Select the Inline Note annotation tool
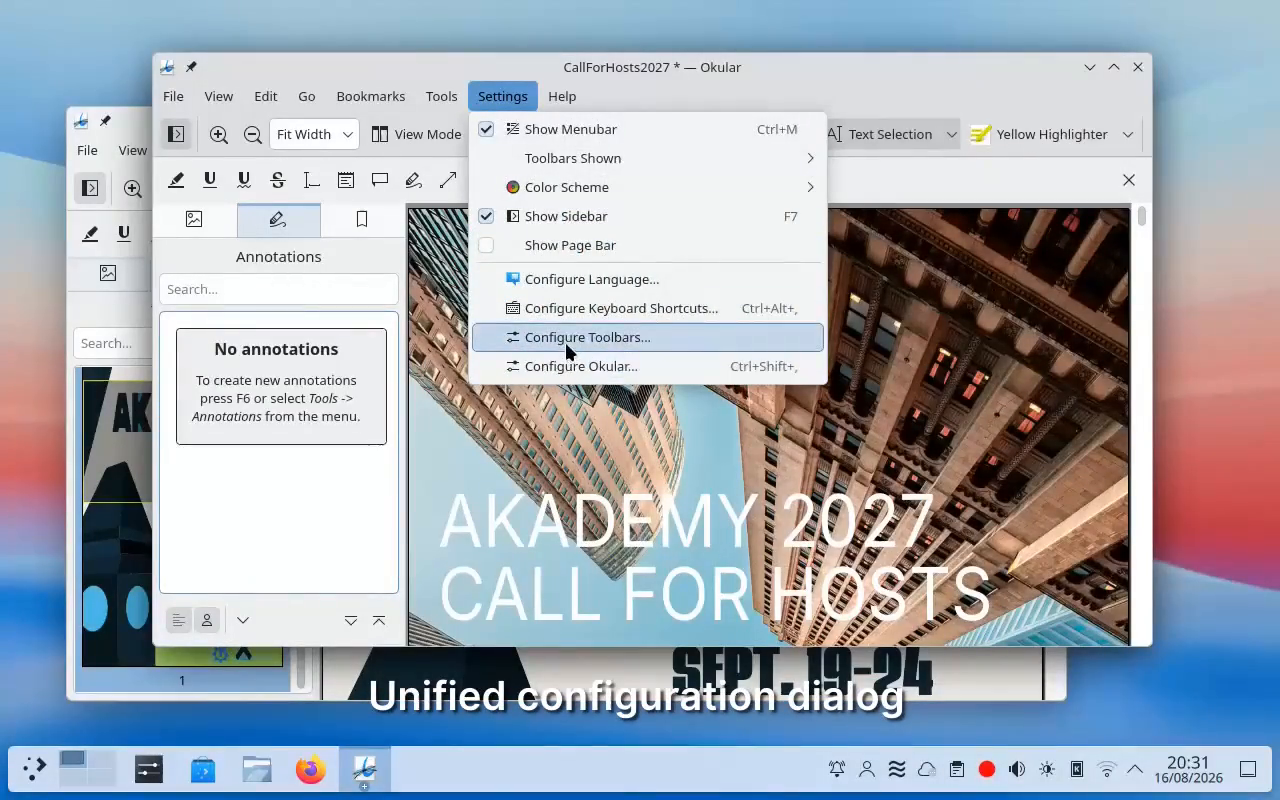The height and width of the screenshot is (800, 1280). (x=346, y=180)
